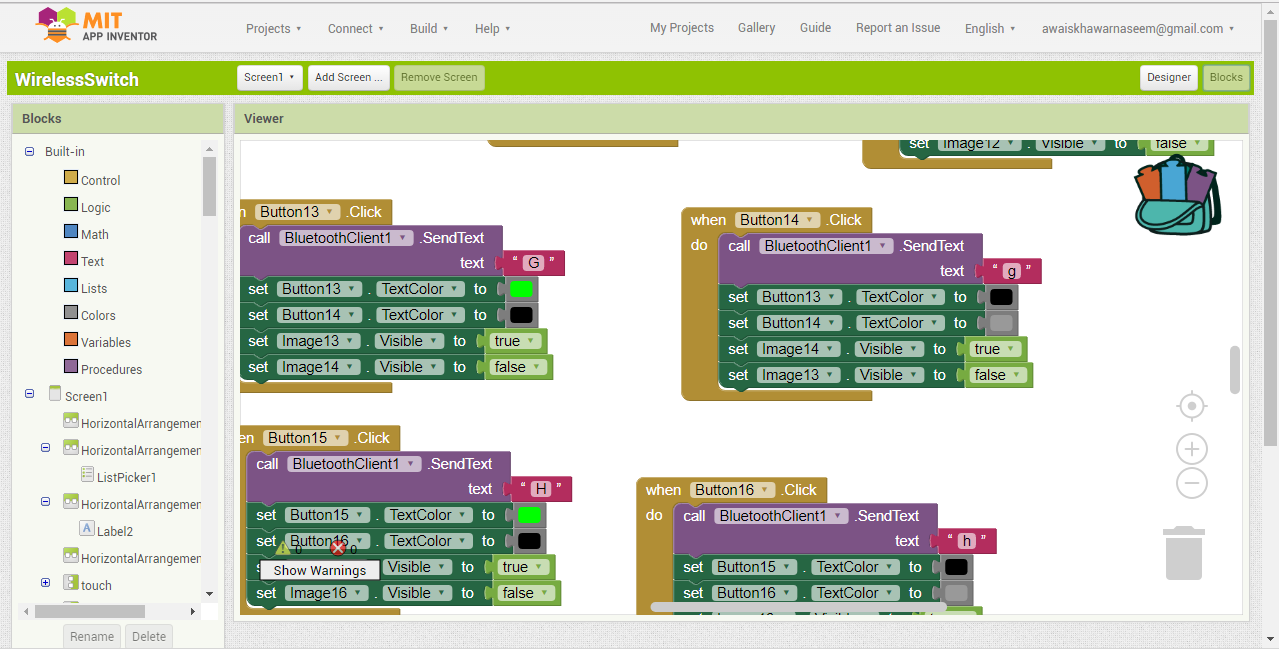Select the Lists blocks category
Screen dimensions: 1279x649
click(x=94, y=288)
